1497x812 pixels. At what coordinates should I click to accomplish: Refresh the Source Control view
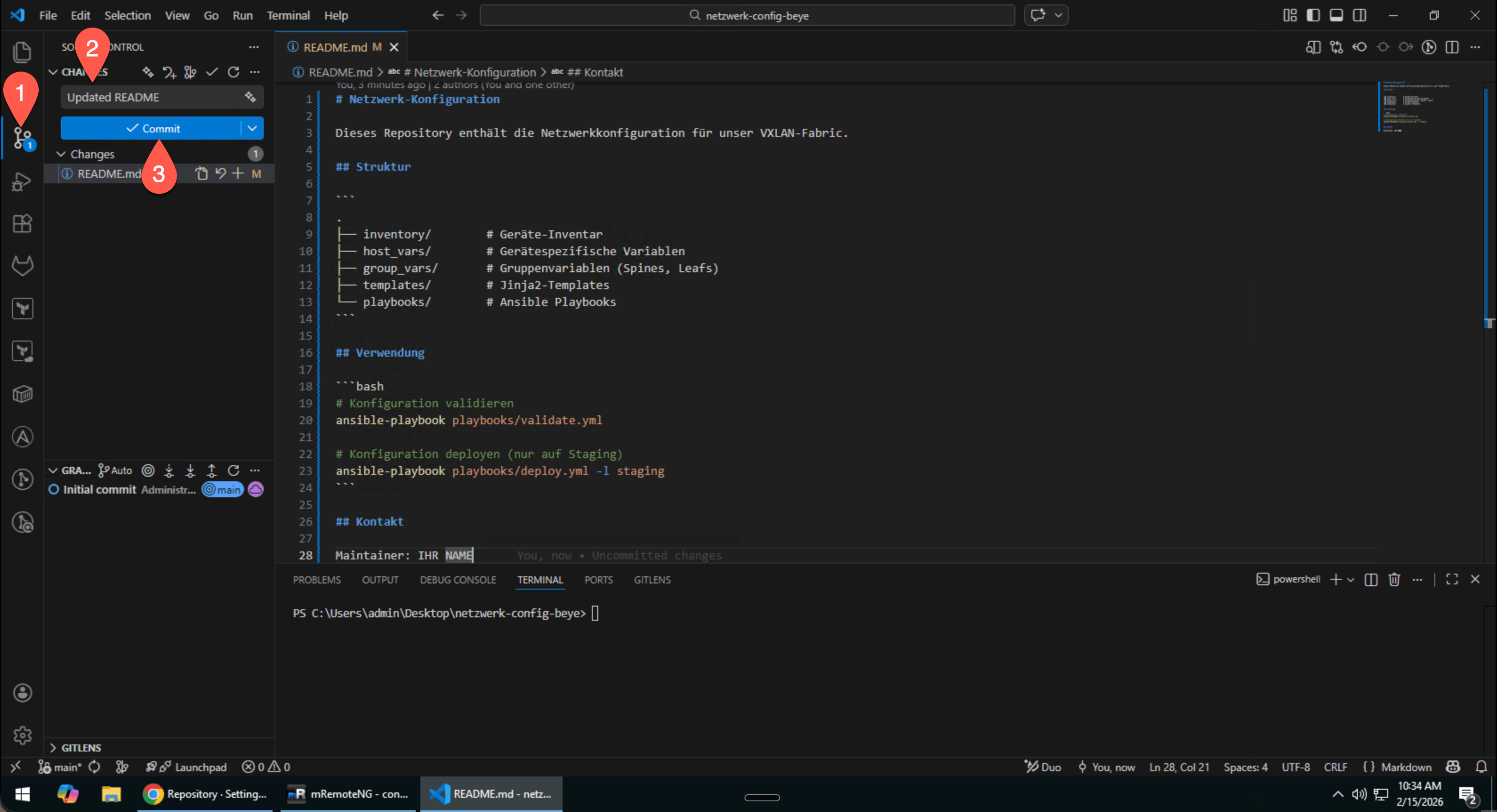click(x=234, y=72)
